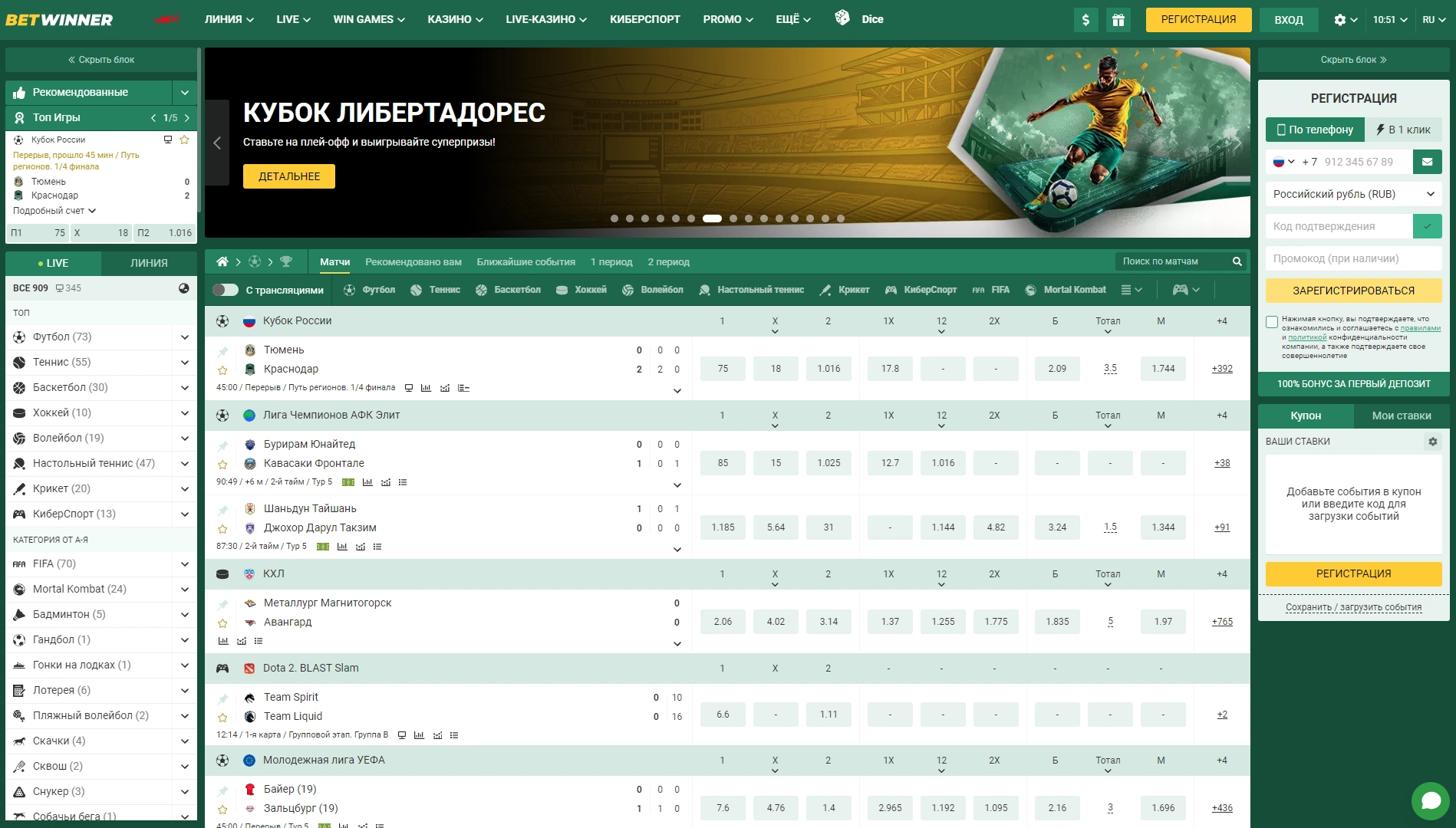Filter by Крикет in sport bar
Viewport: 1456px width, 828px height.
click(x=844, y=290)
